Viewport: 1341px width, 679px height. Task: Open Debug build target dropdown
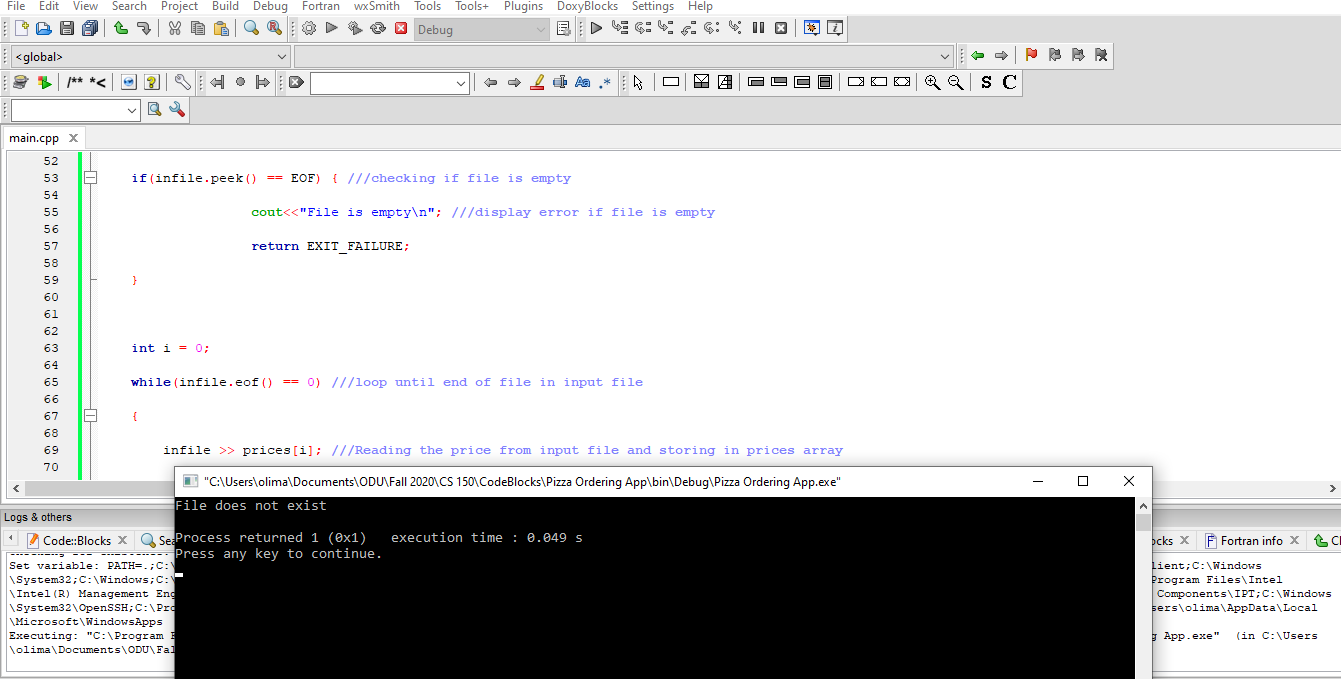482,29
